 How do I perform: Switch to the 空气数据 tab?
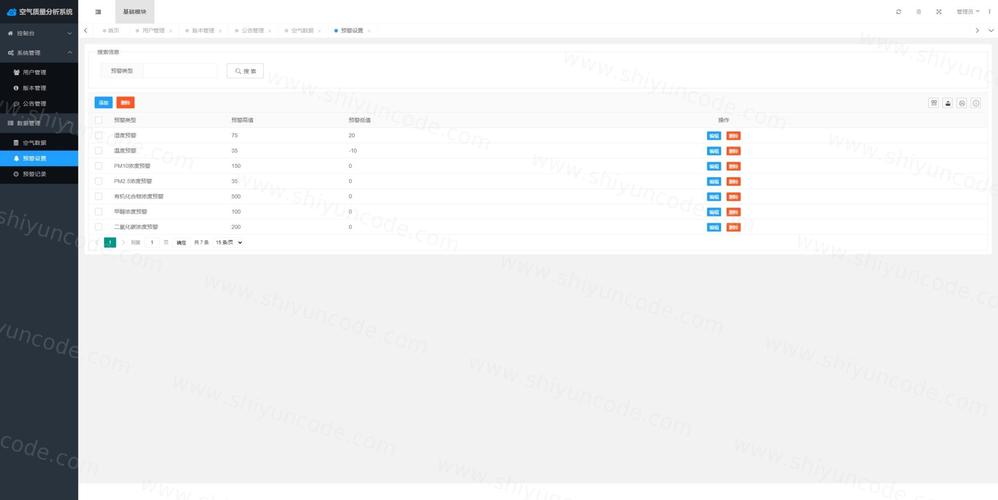pos(302,31)
